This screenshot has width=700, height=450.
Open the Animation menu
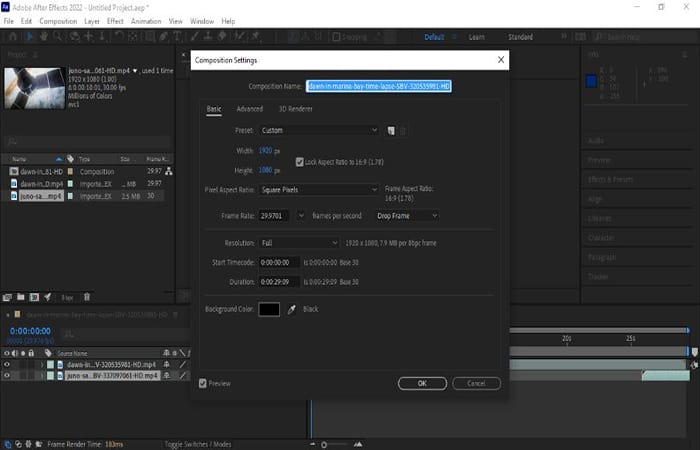[146, 21]
